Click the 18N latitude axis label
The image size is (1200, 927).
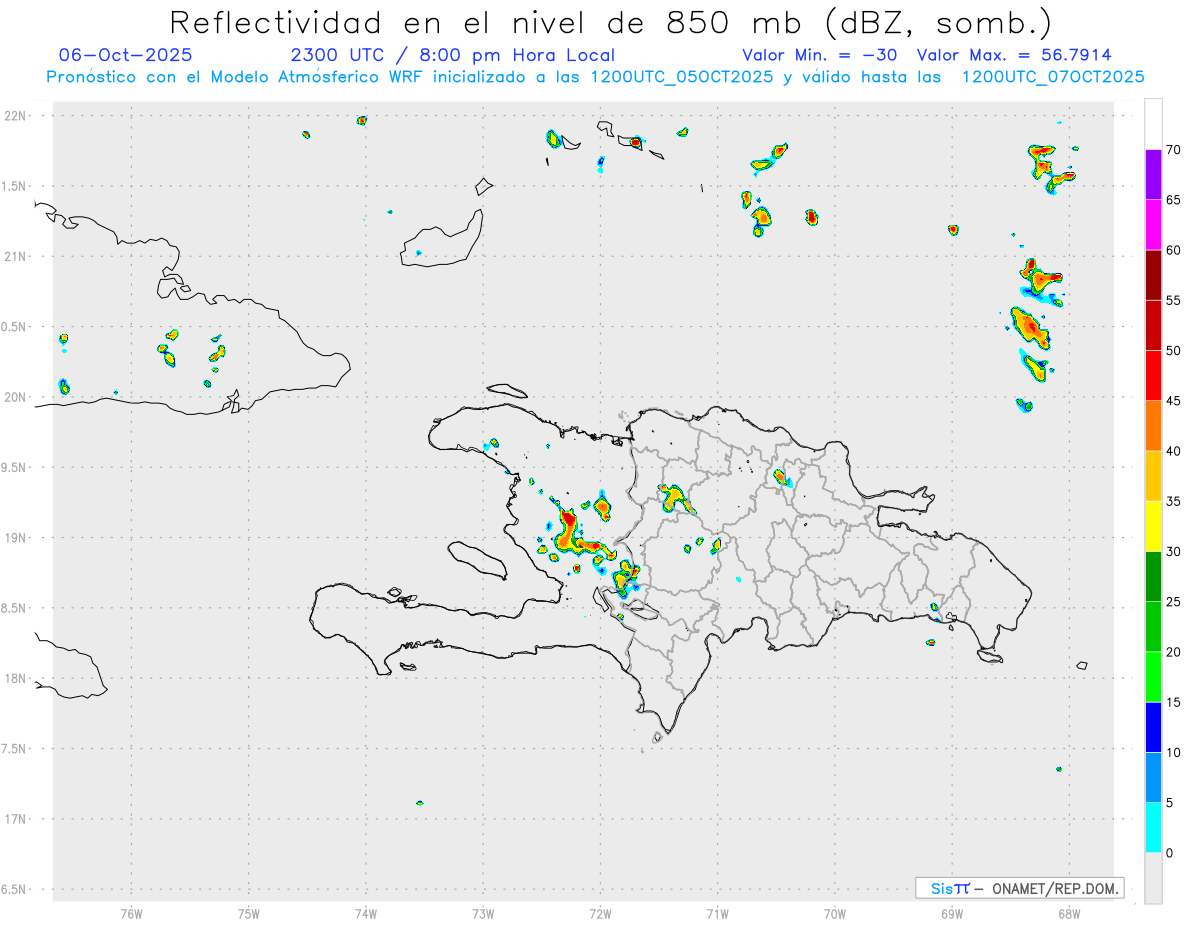(17, 678)
